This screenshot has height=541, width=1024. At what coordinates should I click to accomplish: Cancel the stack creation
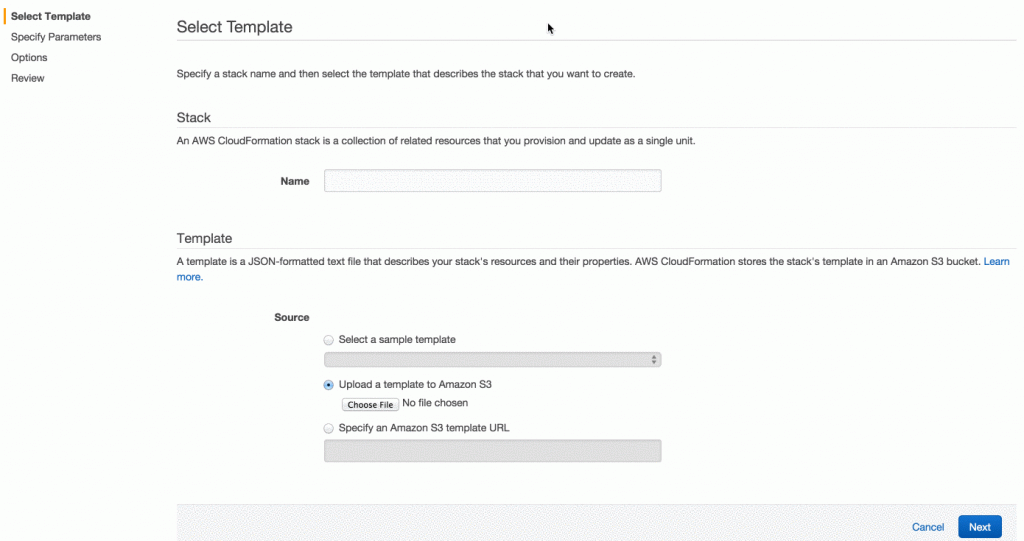928,527
